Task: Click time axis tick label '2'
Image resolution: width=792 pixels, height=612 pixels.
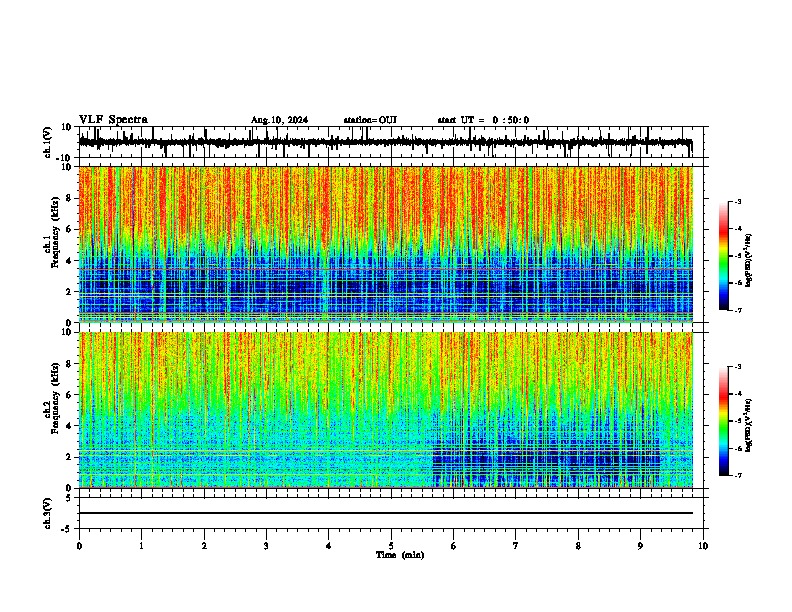Action: (204, 546)
